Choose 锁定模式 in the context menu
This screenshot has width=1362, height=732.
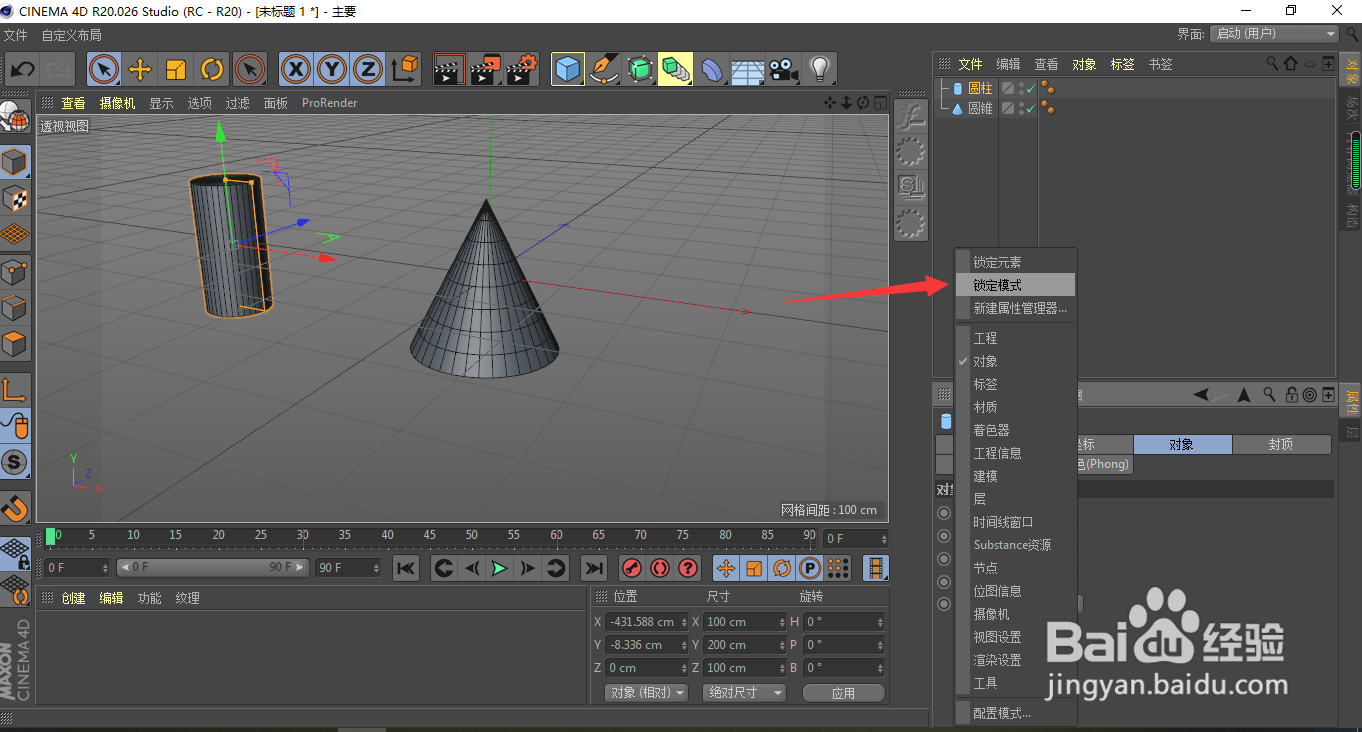[1015, 285]
